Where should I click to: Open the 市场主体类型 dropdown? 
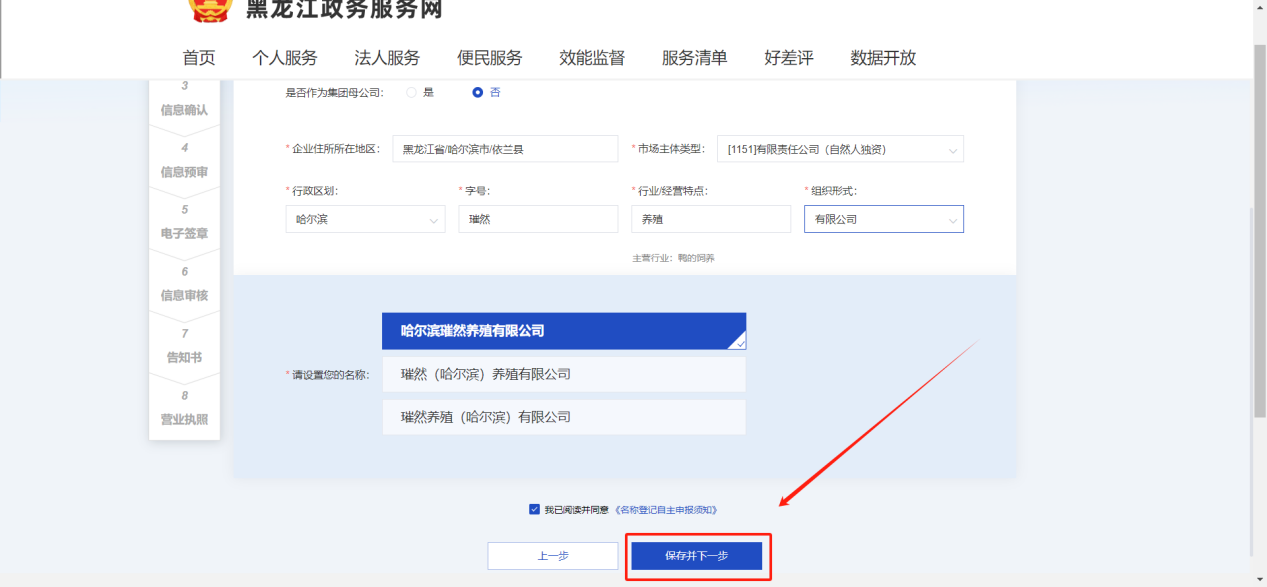tap(840, 150)
